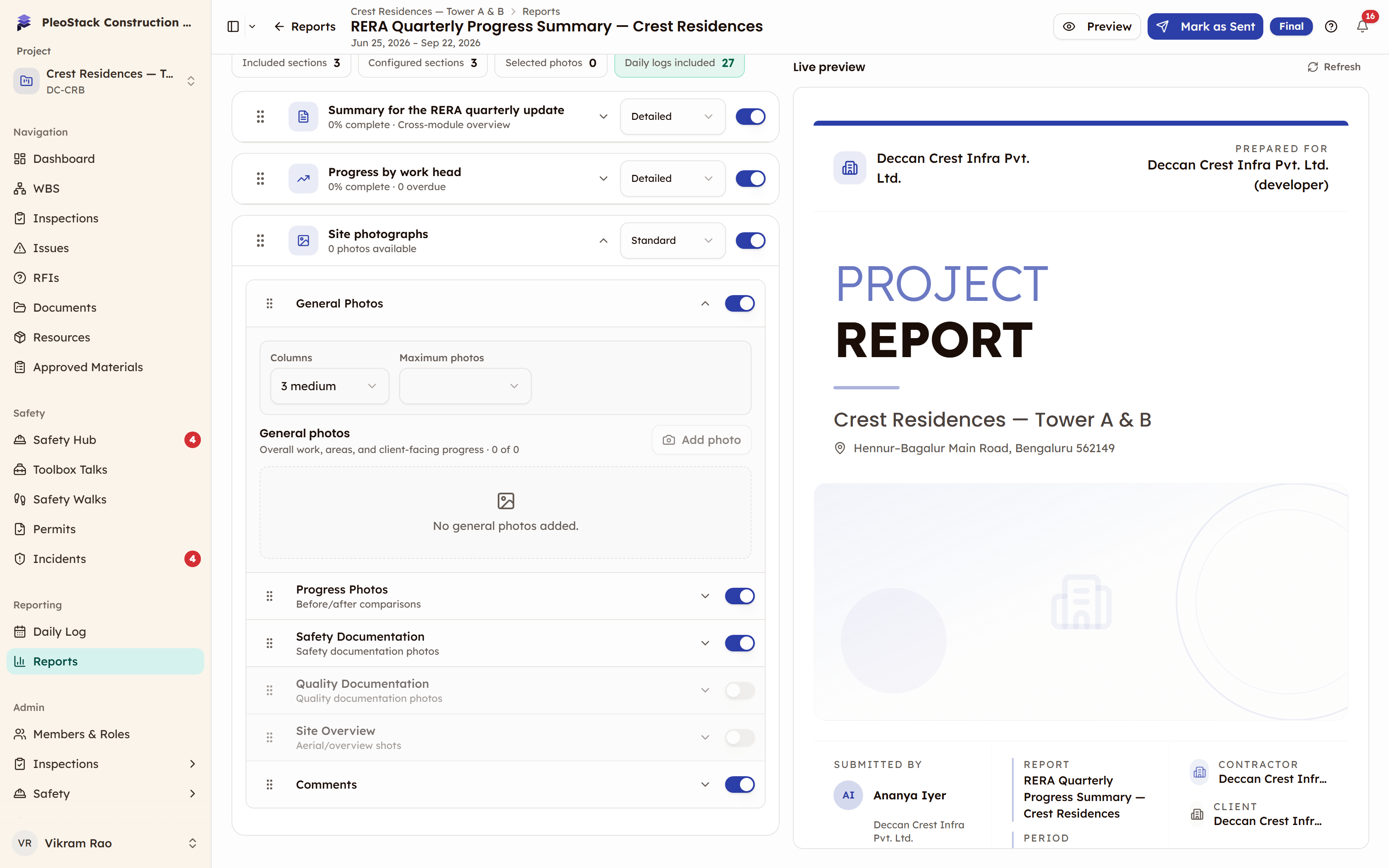Toggle the sidebar panel icon
The width and height of the screenshot is (1389, 868).
(x=233, y=26)
